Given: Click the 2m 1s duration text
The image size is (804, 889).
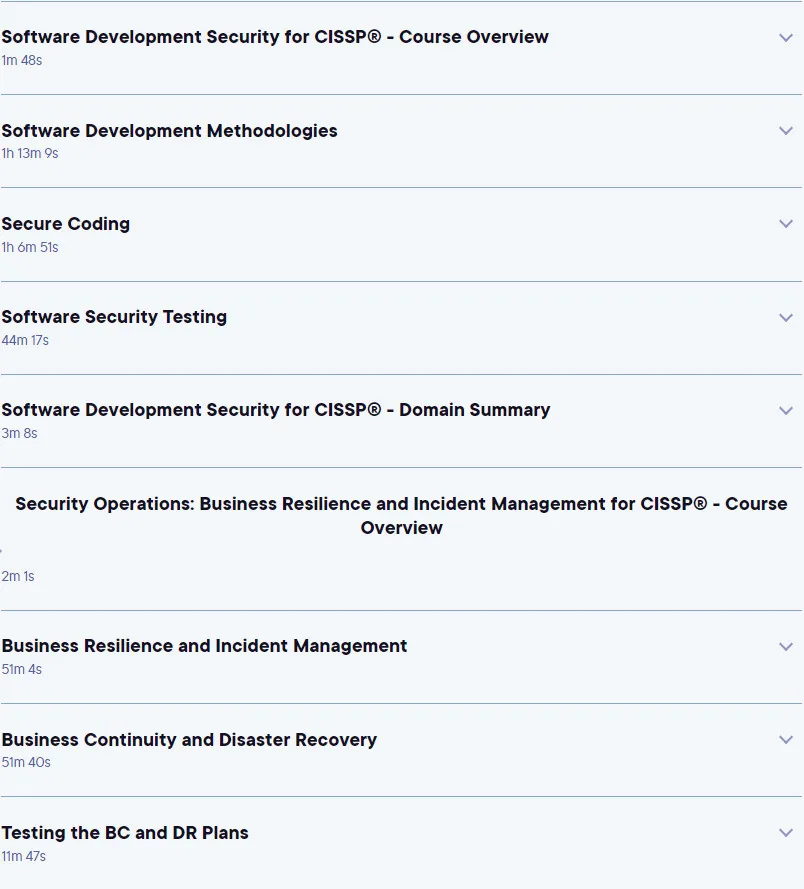Looking at the screenshot, I should [18, 576].
